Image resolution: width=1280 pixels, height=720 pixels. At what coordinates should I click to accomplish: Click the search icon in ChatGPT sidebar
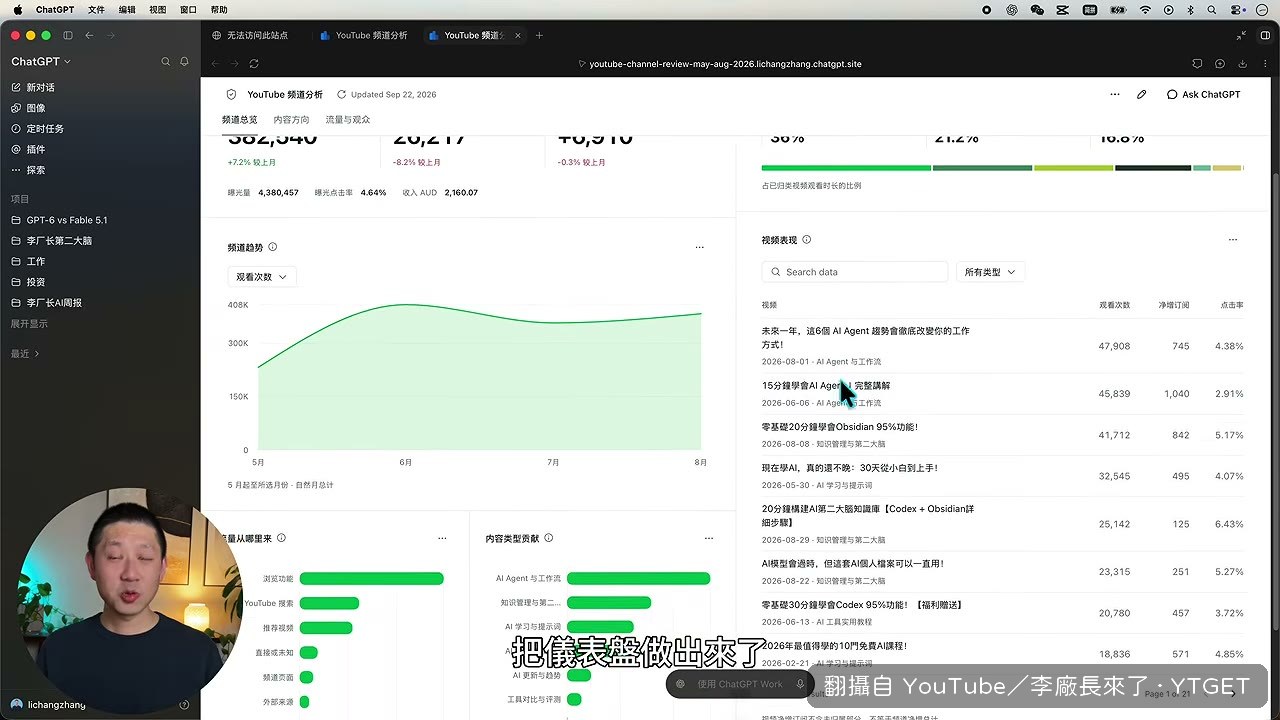(x=166, y=62)
